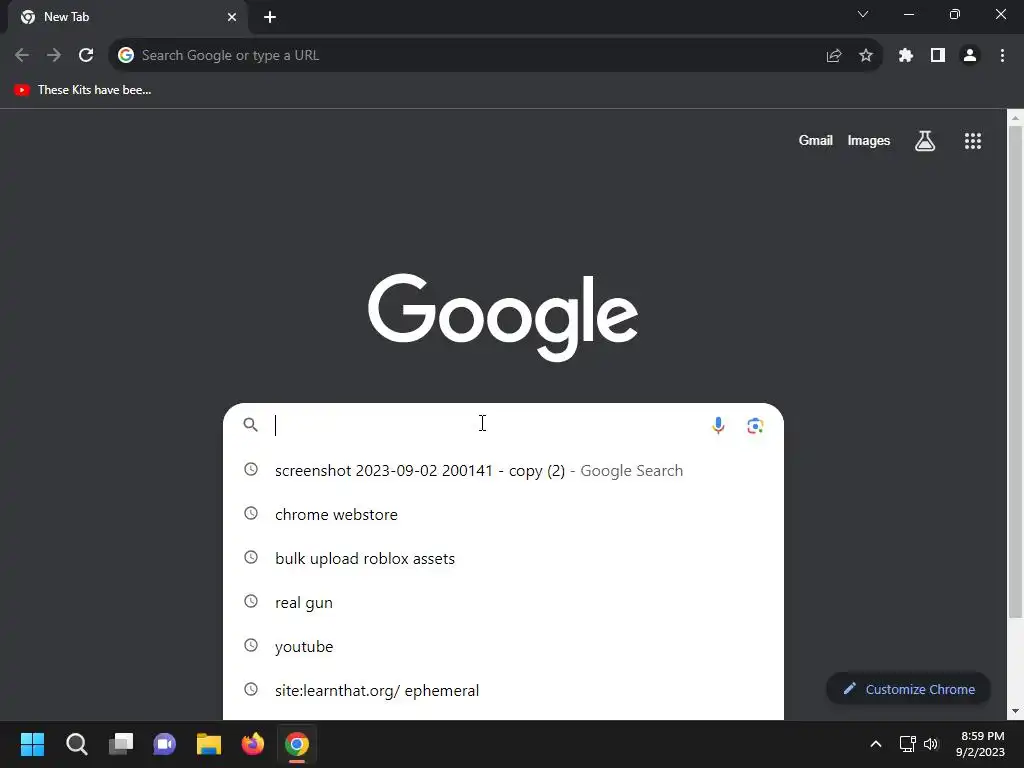Open the Chat (Teams) taskbar icon
The height and width of the screenshot is (768, 1024).
(165, 744)
